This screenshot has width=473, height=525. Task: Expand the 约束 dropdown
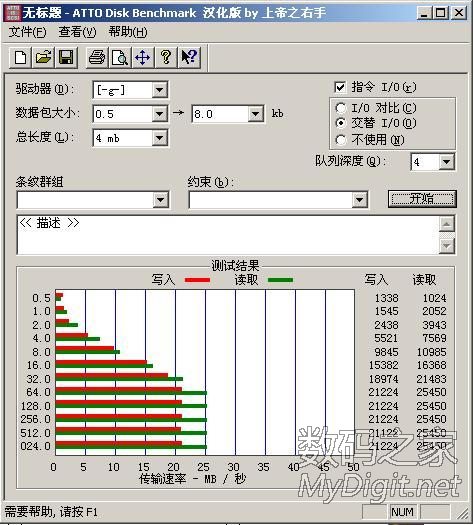[x=360, y=200]
